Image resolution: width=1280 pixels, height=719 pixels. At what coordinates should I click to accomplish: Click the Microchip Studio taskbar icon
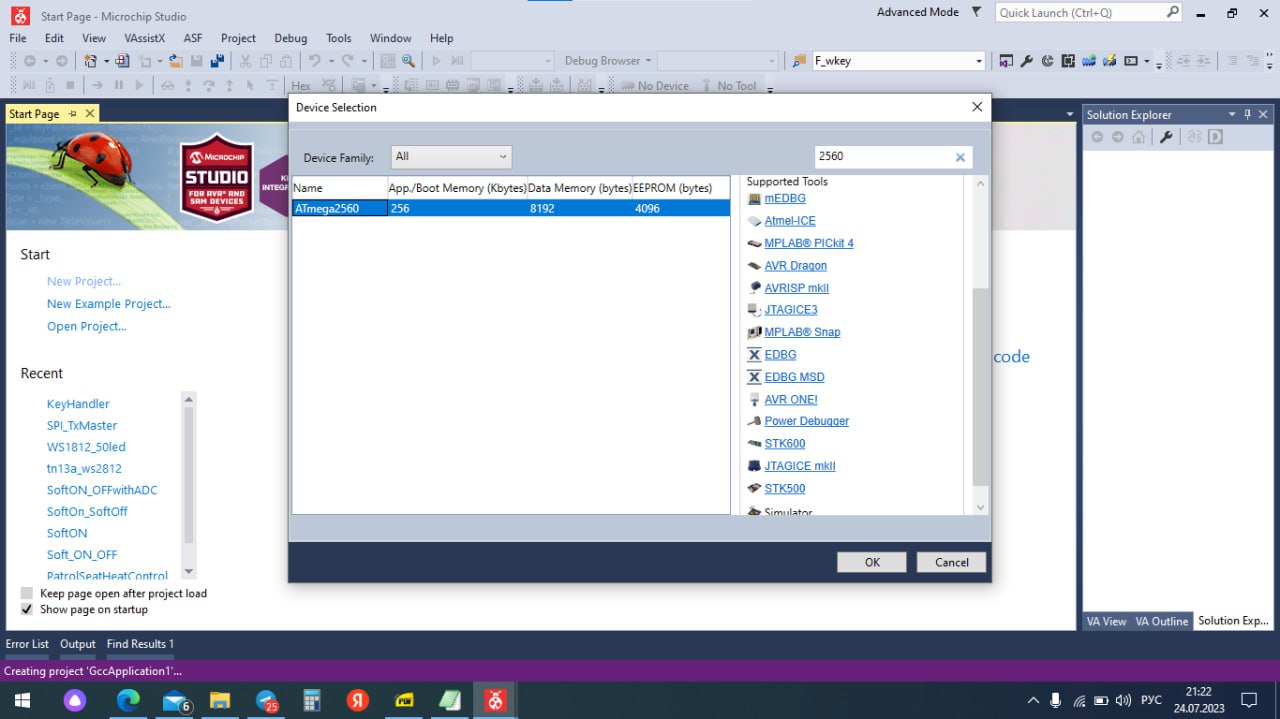tap(495, 700)
